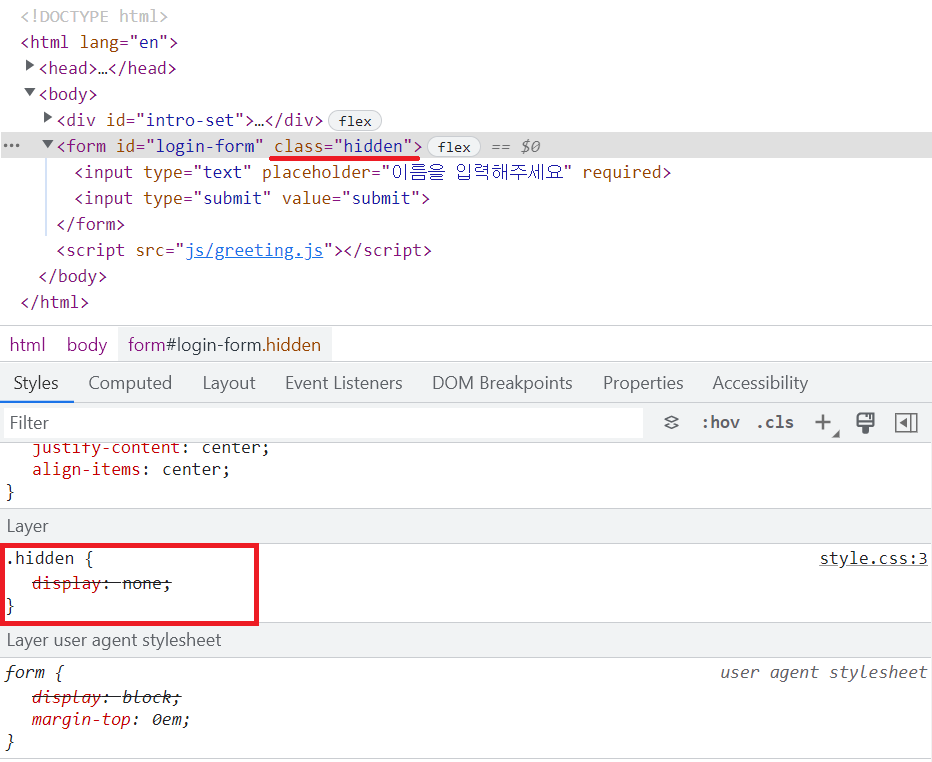Expand the head element node
Screen dimensions: 932x762
pos(30,65)
